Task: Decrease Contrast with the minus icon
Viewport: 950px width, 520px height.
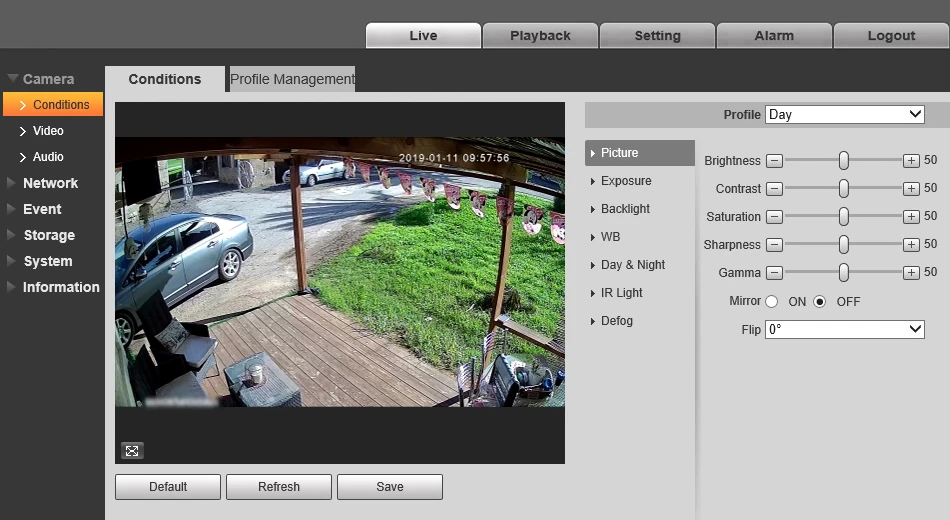Action: point(774,188)
